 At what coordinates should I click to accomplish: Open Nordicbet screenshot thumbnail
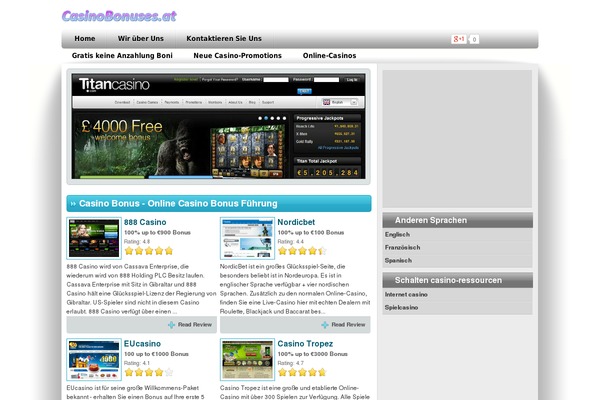point(247,238)
